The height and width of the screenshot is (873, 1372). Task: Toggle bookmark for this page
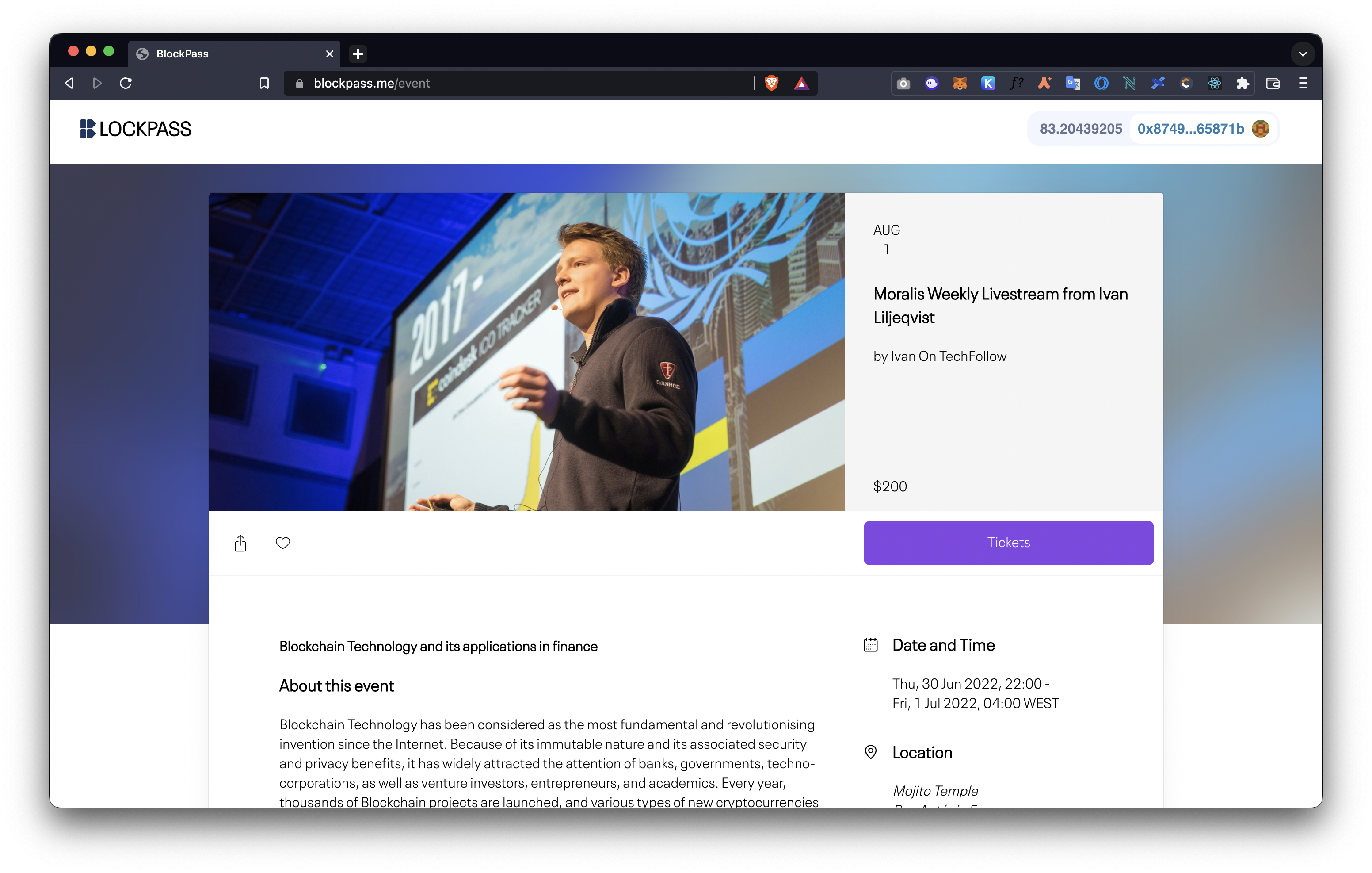click(x=264, y=83)
